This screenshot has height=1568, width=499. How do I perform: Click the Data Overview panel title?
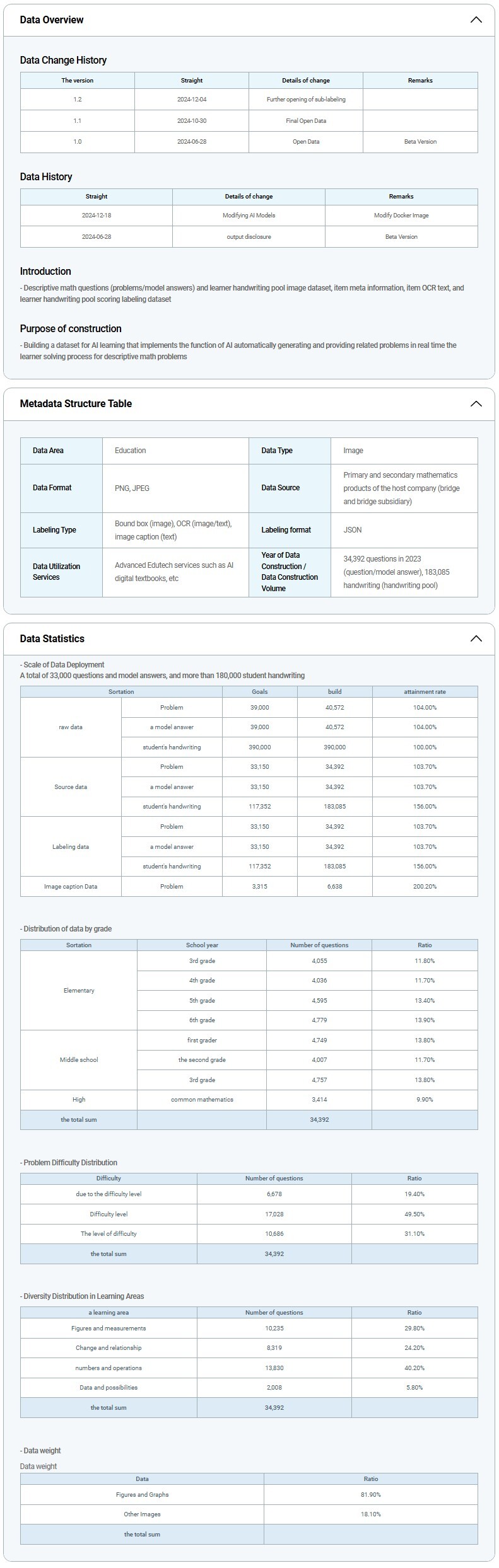tap(52, 20)
